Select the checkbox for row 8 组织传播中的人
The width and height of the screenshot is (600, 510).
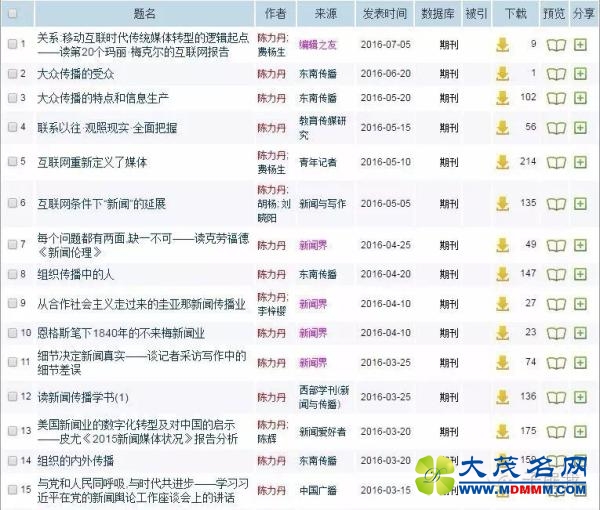(12, 274)
